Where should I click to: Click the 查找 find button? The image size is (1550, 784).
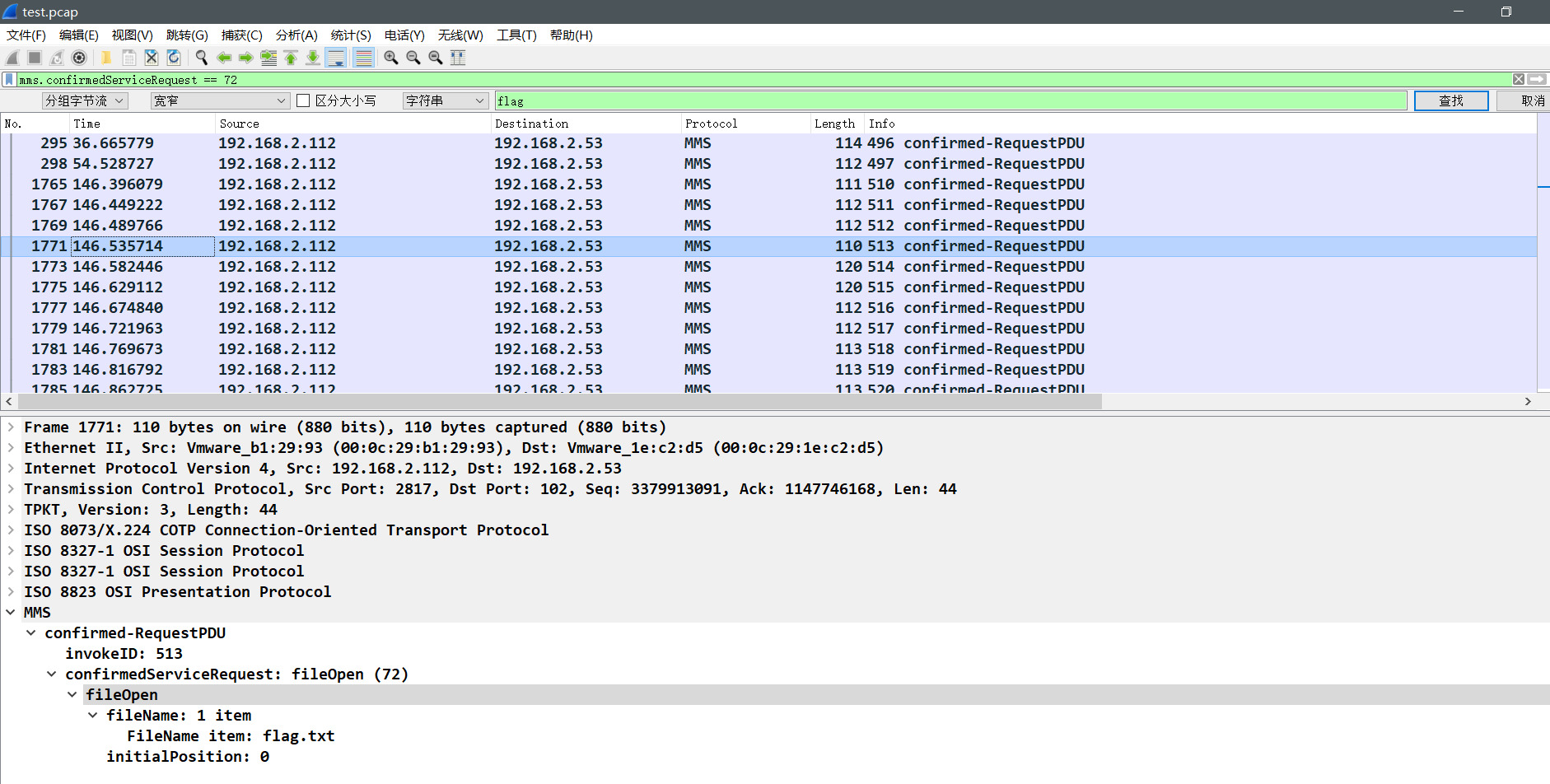[1450, 100]
